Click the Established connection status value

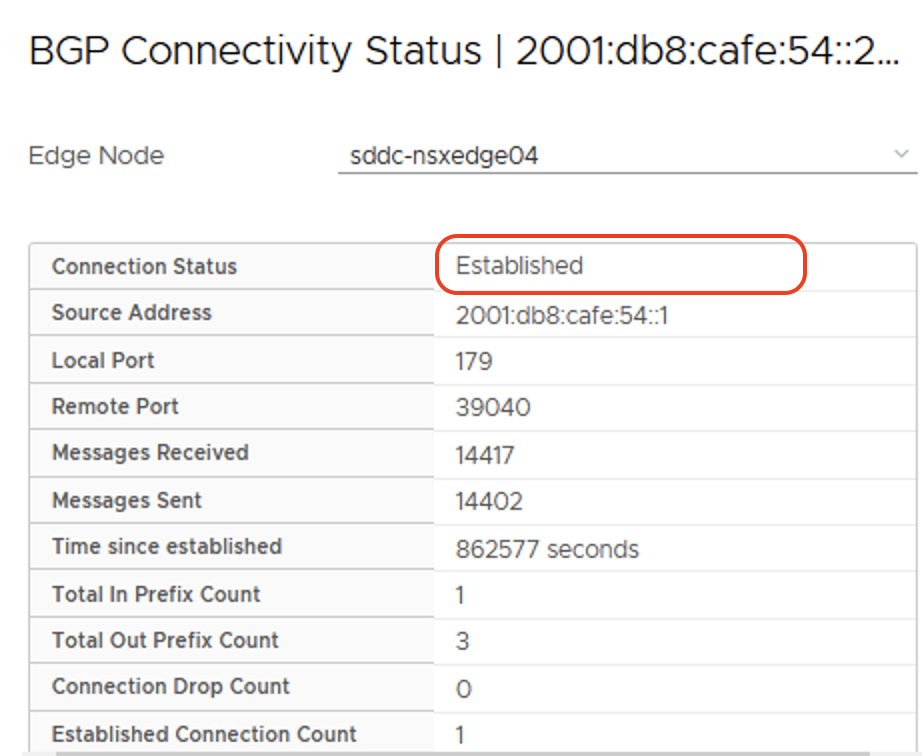coord(519,266)
